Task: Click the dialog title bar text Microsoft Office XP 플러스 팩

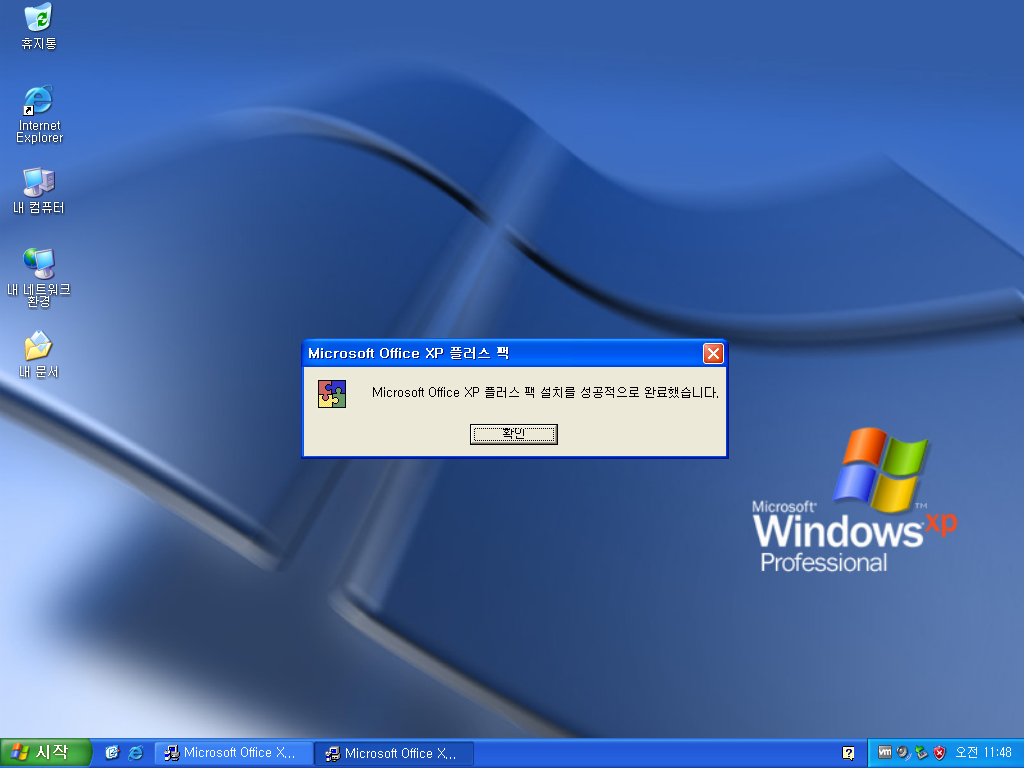Action: pyautogui.click(x=408, y=353)
